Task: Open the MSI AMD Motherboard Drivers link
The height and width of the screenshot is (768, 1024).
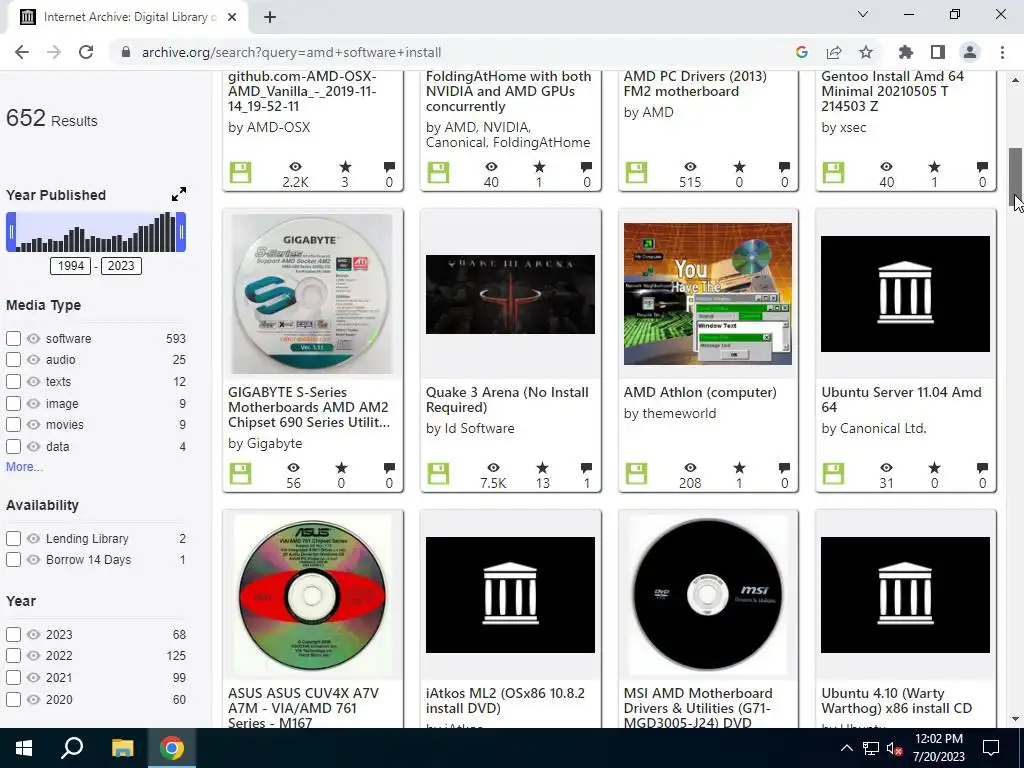Action: (x=698, y=708)
